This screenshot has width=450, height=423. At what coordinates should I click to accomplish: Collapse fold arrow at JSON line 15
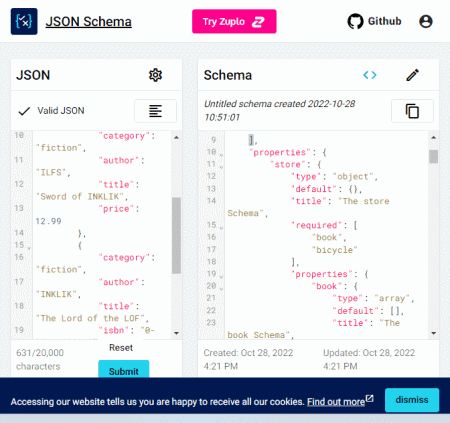point(29,248)
